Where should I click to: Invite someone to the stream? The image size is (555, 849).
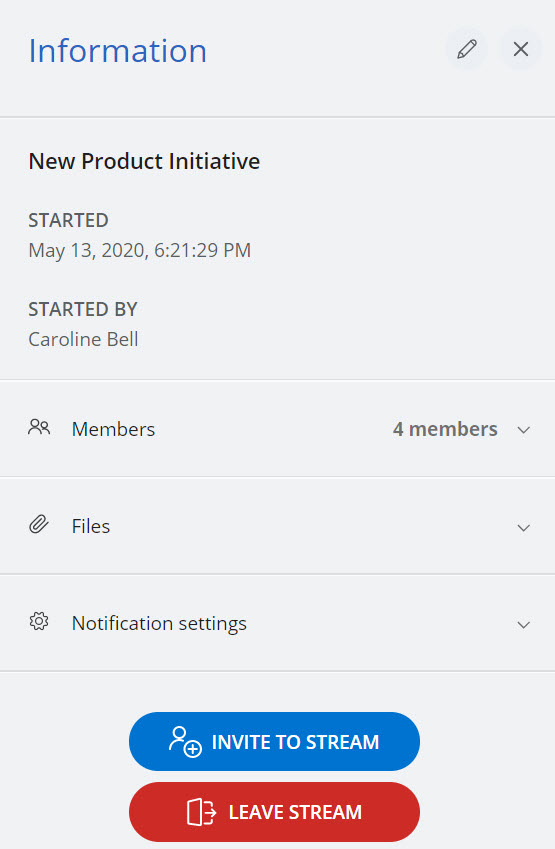pos(275,741)
